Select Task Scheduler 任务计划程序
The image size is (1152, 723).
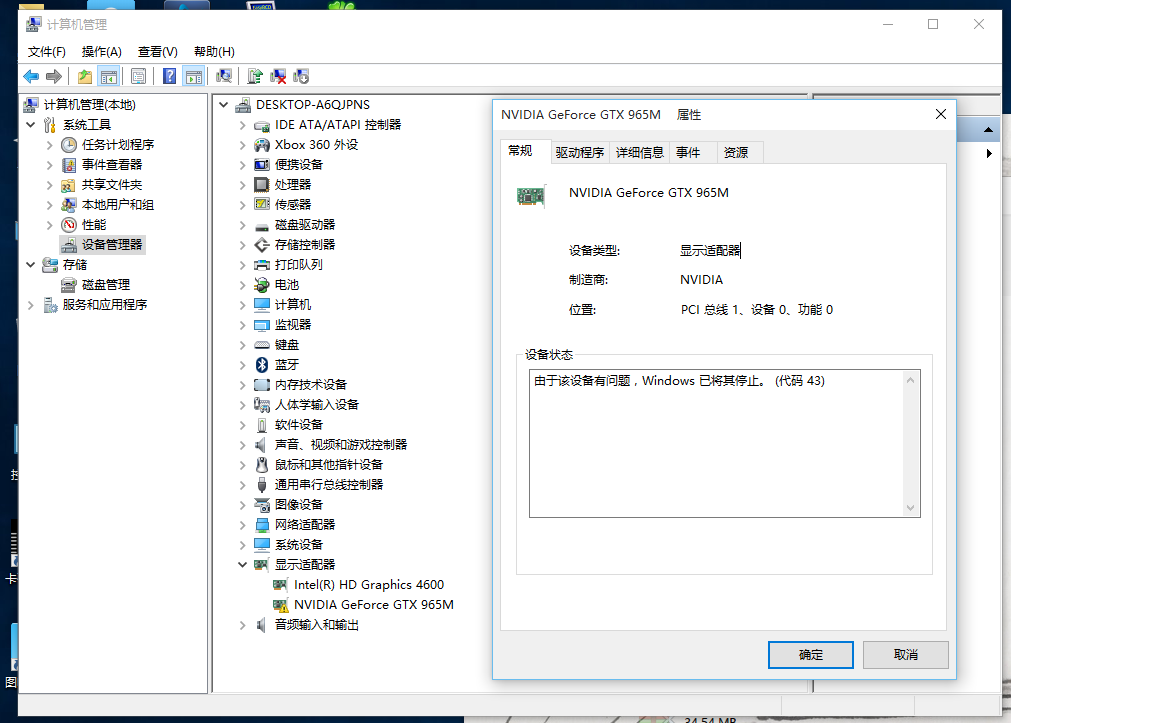pos(118,145)
